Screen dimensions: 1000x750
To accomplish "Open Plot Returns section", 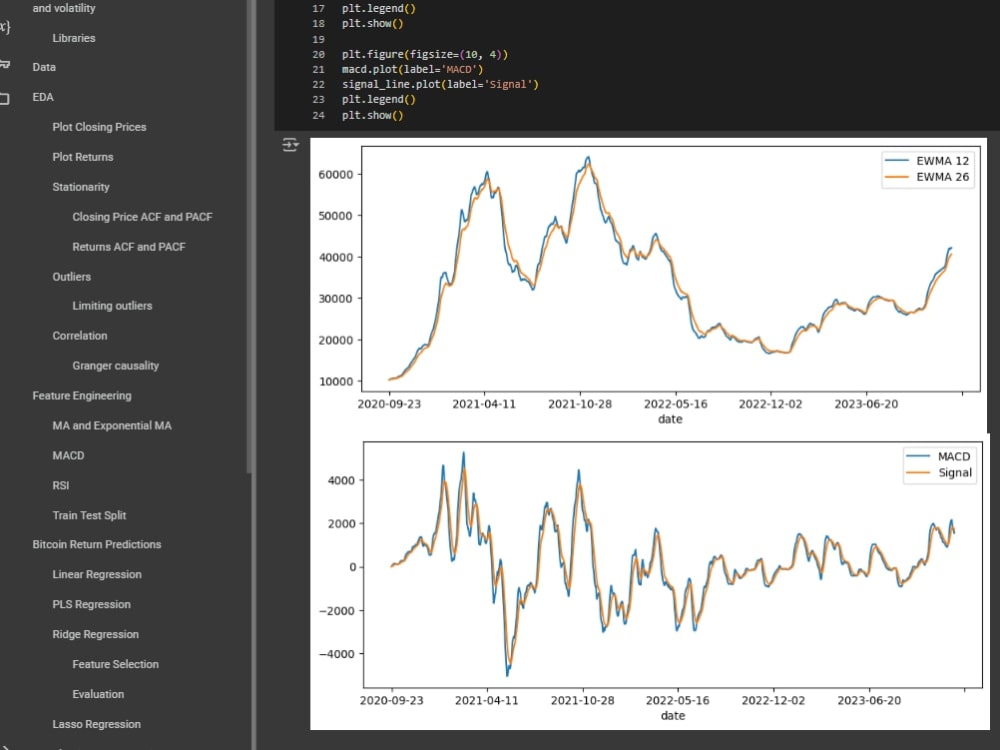I will click(83, 157).
